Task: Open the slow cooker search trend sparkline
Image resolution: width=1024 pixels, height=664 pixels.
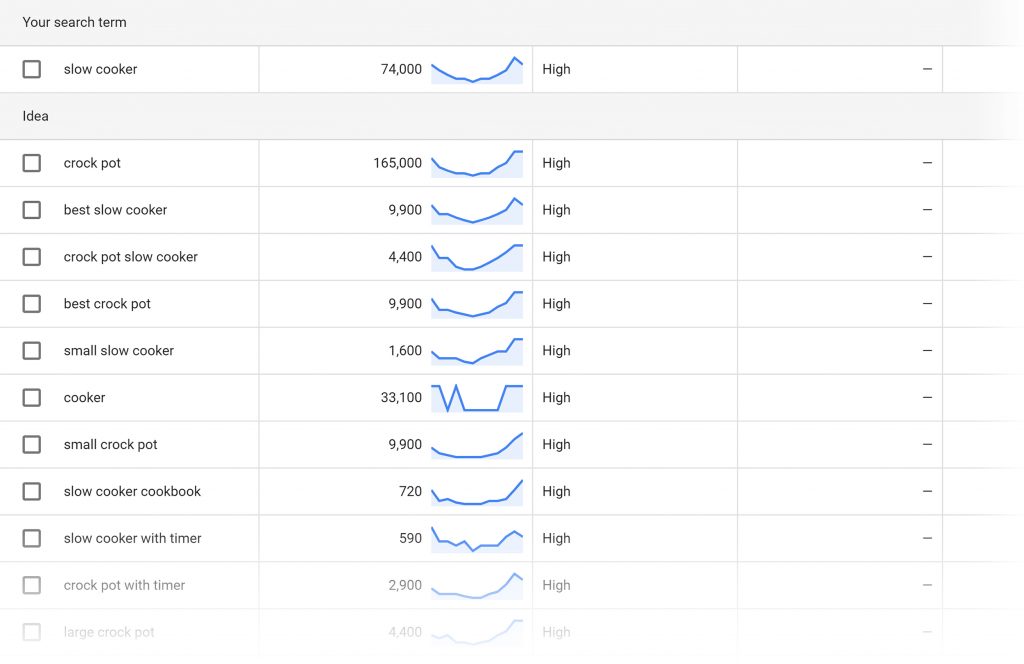Action: 477,70
